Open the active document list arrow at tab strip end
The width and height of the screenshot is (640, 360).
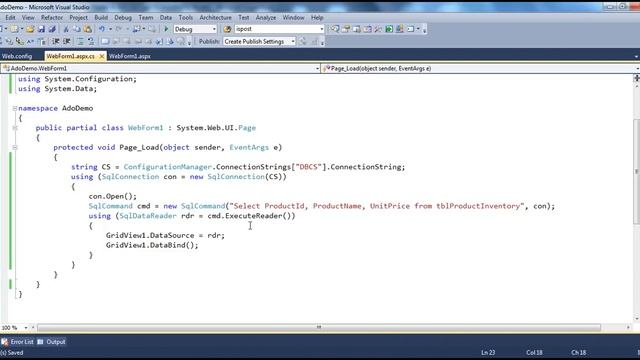(x=636, y=56)
